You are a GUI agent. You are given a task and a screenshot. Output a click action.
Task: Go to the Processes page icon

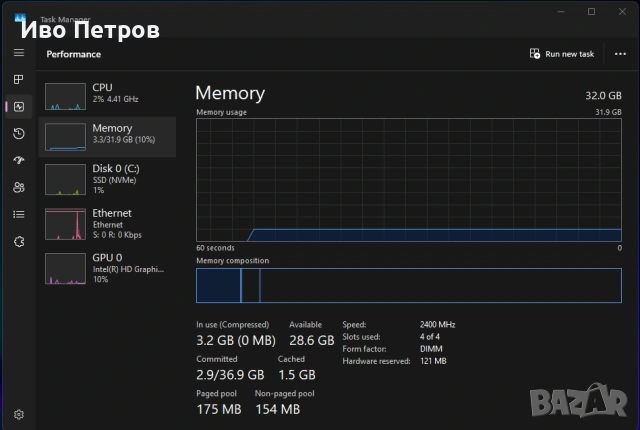[x=18, y=79]
